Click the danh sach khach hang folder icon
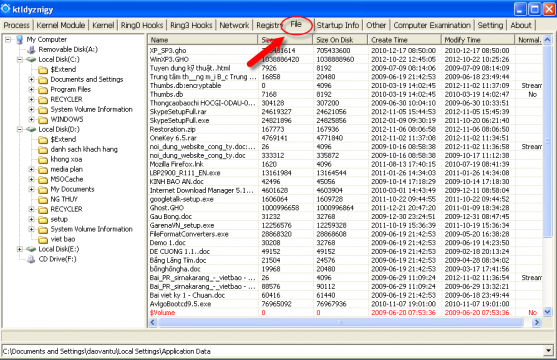The width and height of the screenshot is (557, 360). (43, 150)
